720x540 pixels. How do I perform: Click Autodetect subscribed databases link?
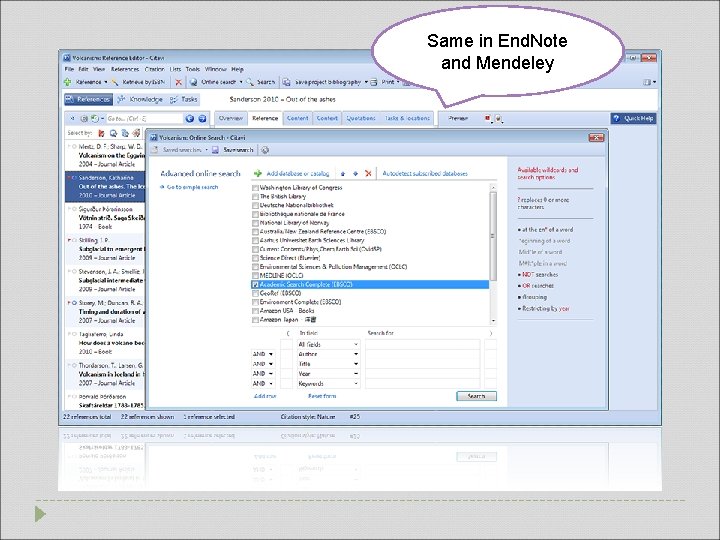[425, 174]
